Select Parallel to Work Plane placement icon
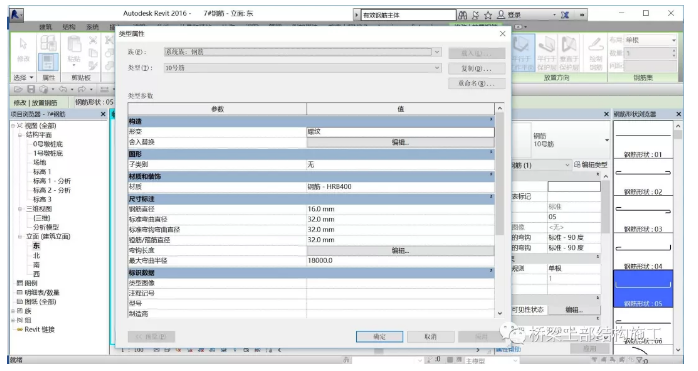The height and width of the screenshot is (371, 698). [x=522, y=53]
